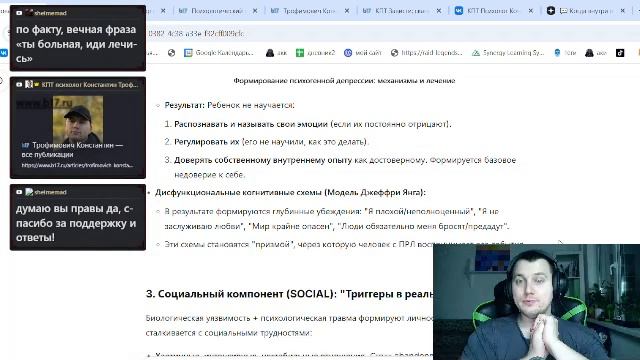This screenshot has width=640, height=360.
Task: Click the black plus icon on 'Когда внутри' tab
Action: pos(551,11)
